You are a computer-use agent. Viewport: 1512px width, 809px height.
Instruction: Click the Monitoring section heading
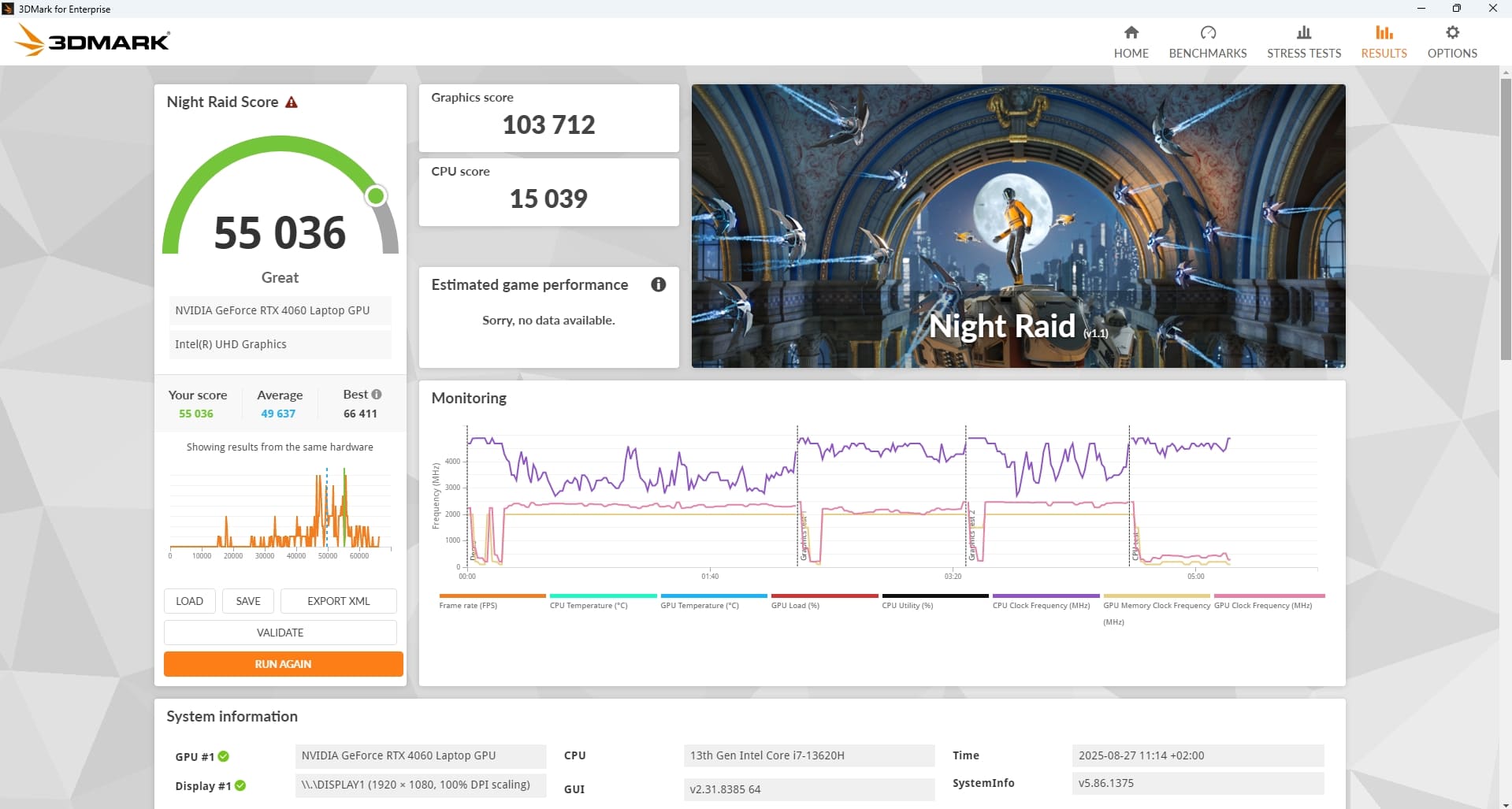469,398
